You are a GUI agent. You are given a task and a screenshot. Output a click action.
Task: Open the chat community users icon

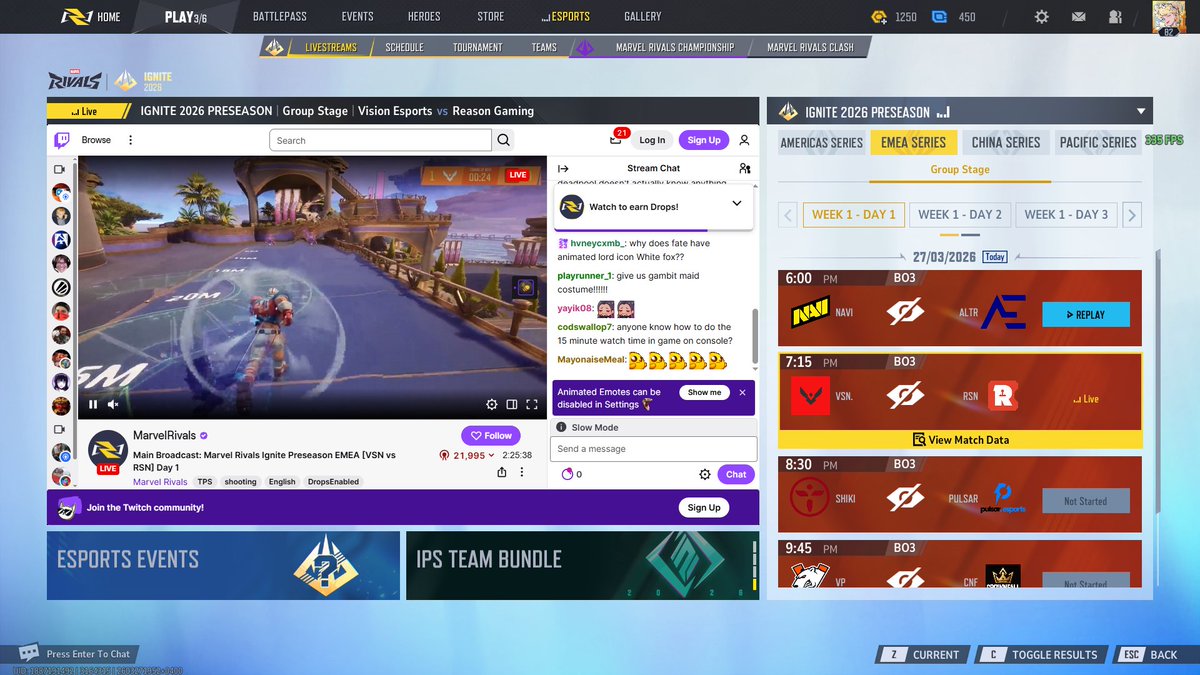pyautogui.click(x=744, y=169)
